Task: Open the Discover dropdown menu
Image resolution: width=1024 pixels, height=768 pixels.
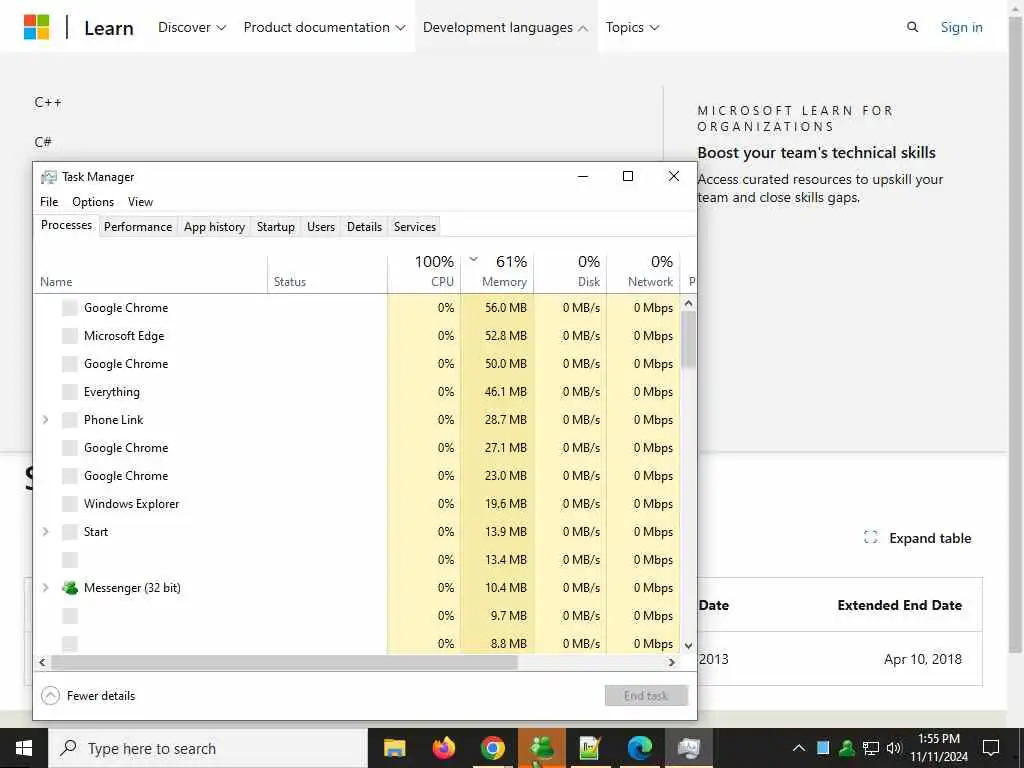Action: 192,27
